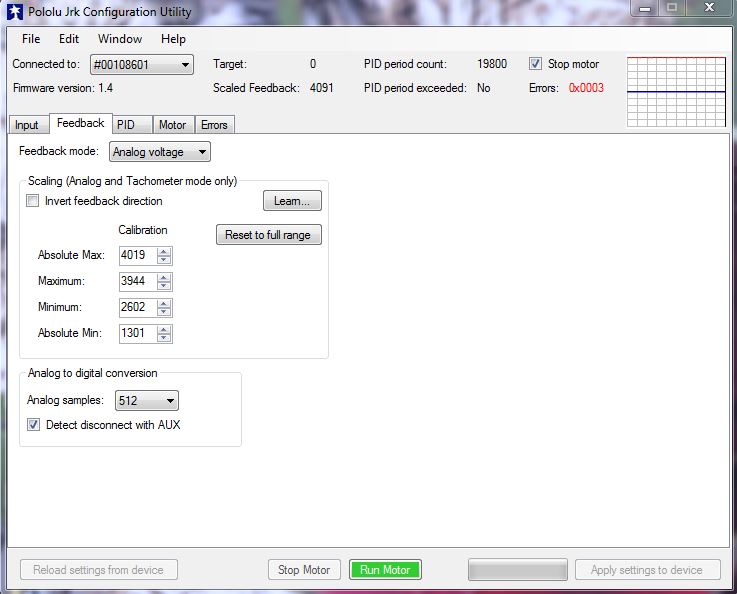Screen dimensions: 737x594
Task: Click the Firmware version: 1.4 text
Action: point(63,88)
